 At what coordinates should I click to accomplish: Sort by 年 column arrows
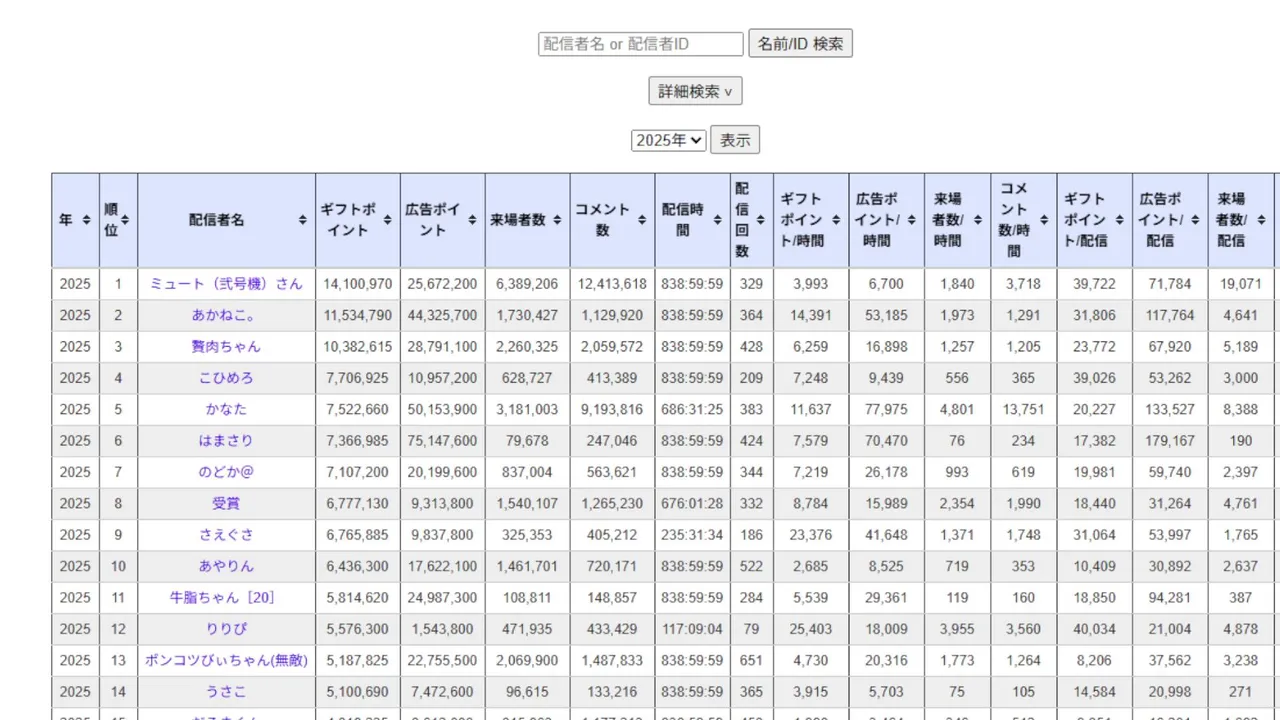pos(87,220)
